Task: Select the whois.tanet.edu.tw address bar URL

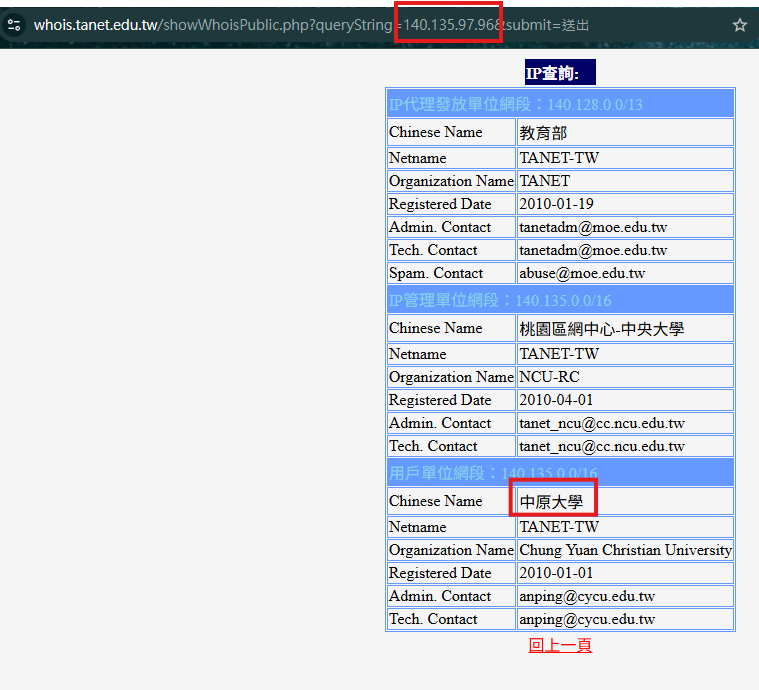Action: pyautogui.click(x=311, y=25)
